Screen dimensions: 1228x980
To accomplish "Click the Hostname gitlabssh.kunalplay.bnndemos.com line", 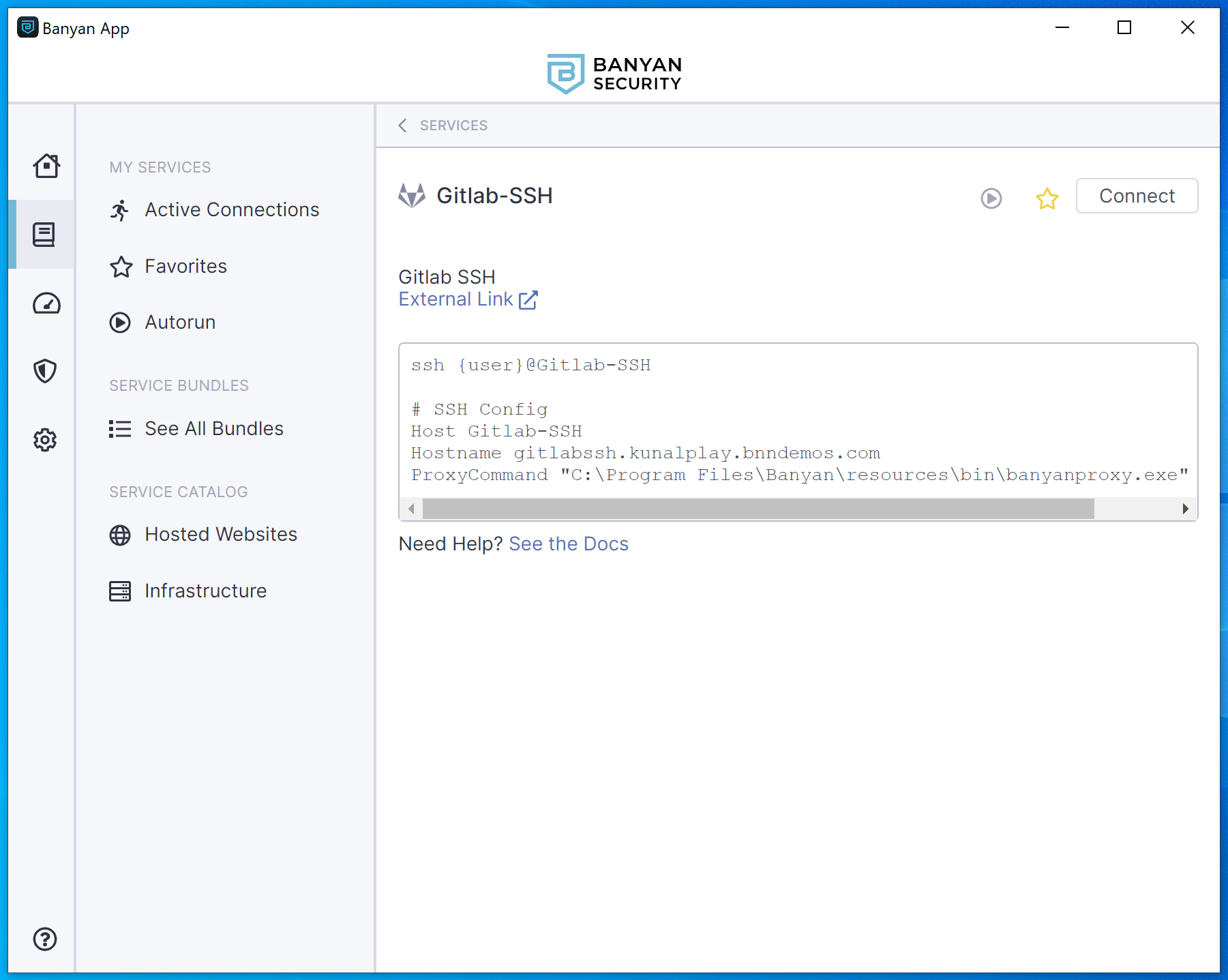I will [645, 454].
